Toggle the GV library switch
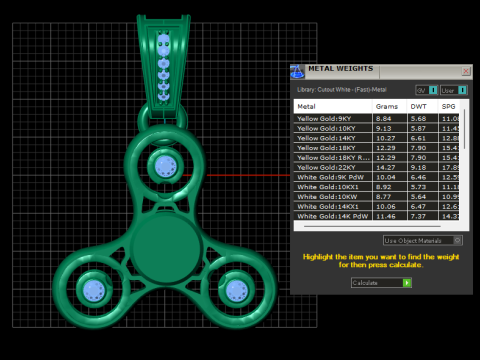Image resolution: width=480 pixels, height=360 pixels. pyautogui.click(x=426, y=90)
